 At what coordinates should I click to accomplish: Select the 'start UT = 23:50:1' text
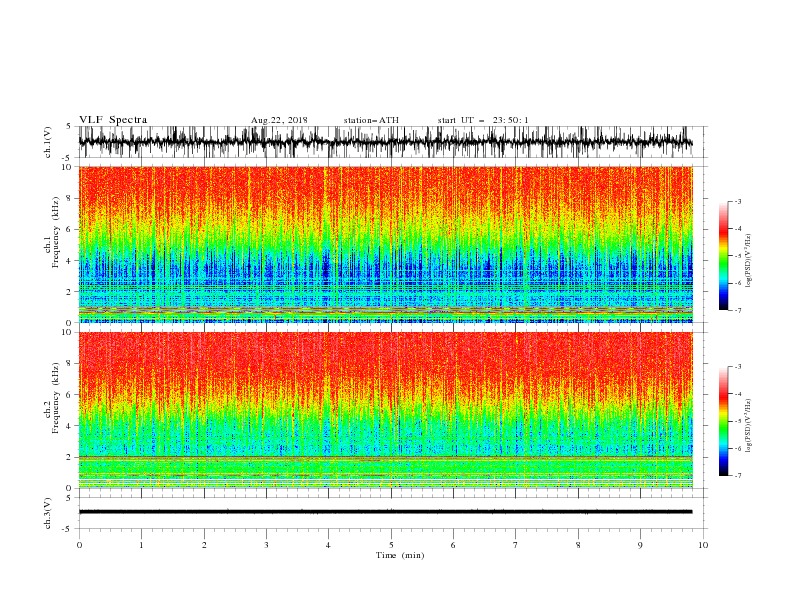[x=483, y=120]
